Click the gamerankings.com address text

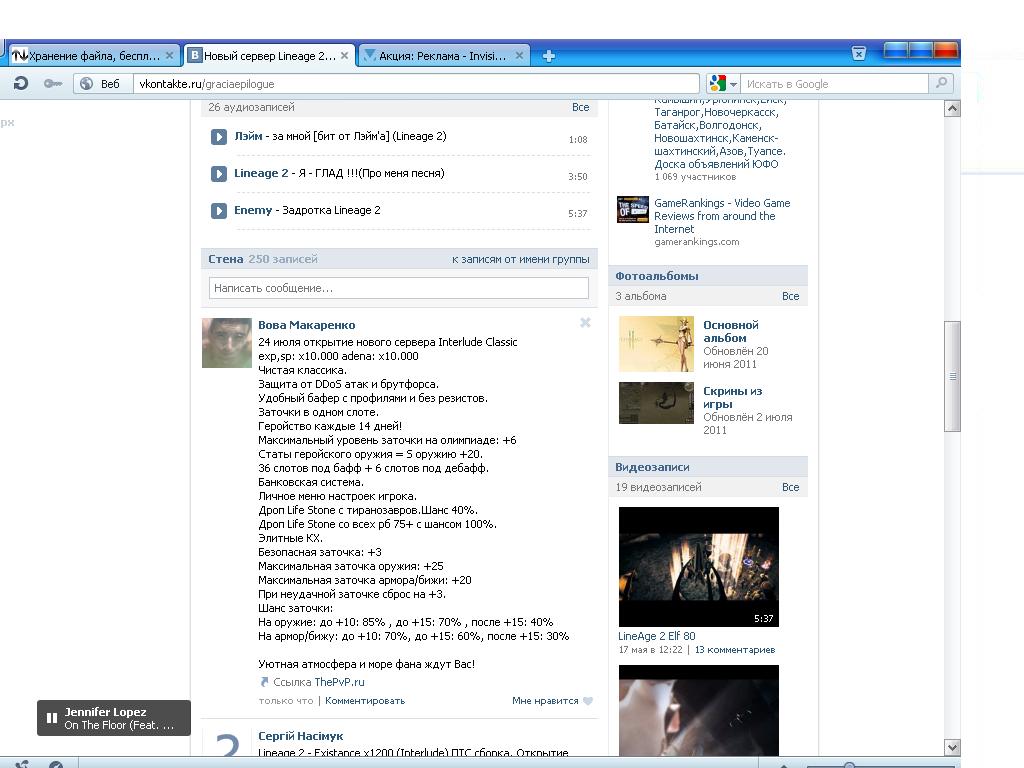[x=697, y=242]
